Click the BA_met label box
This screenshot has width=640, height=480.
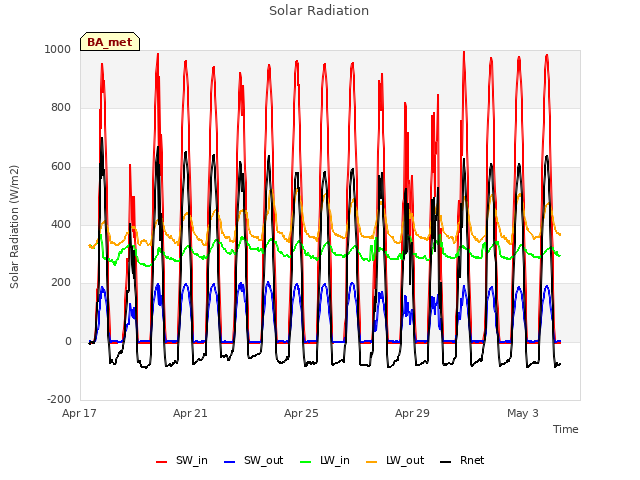pos(110,42)
